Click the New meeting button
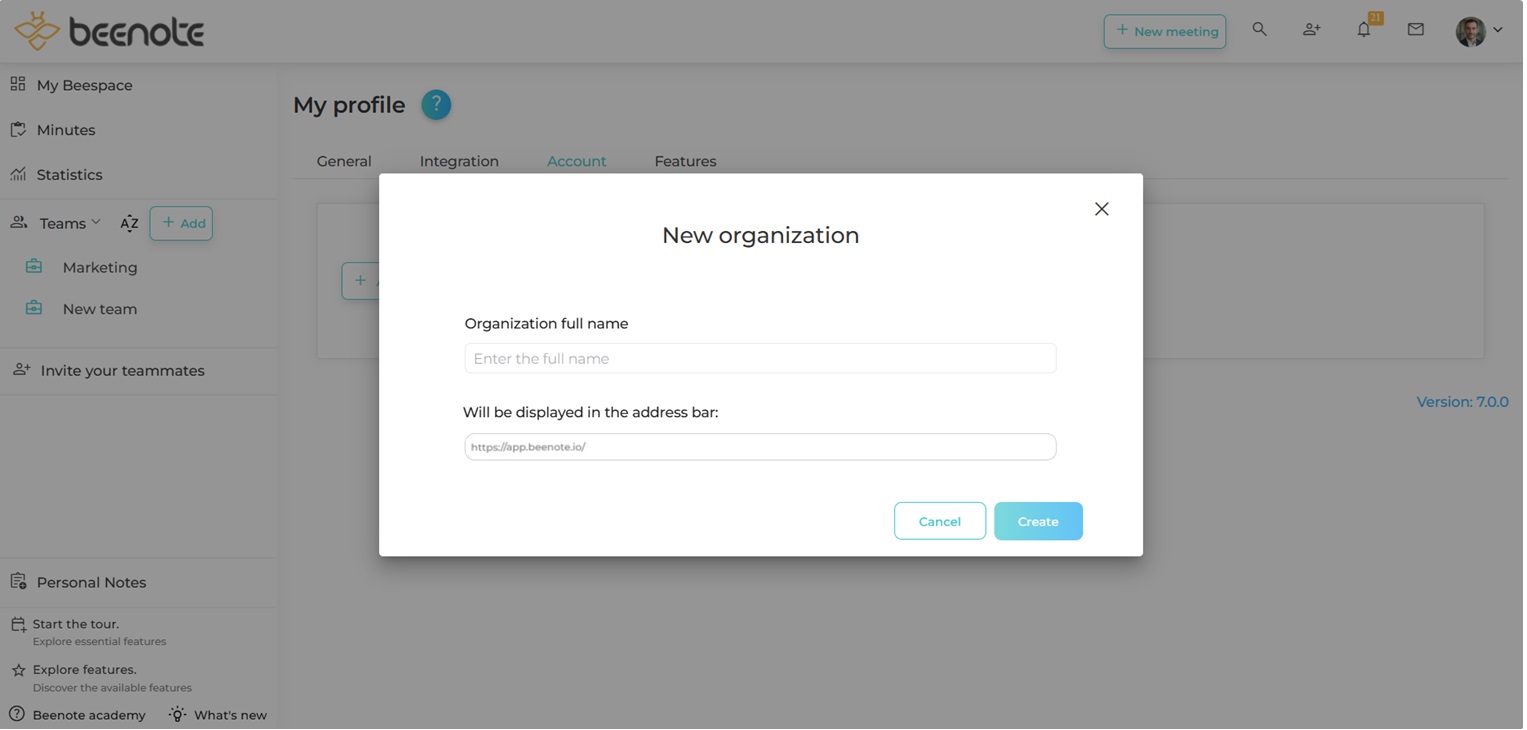Viewport: 1527px width, 730px height. coord(1167,32)
